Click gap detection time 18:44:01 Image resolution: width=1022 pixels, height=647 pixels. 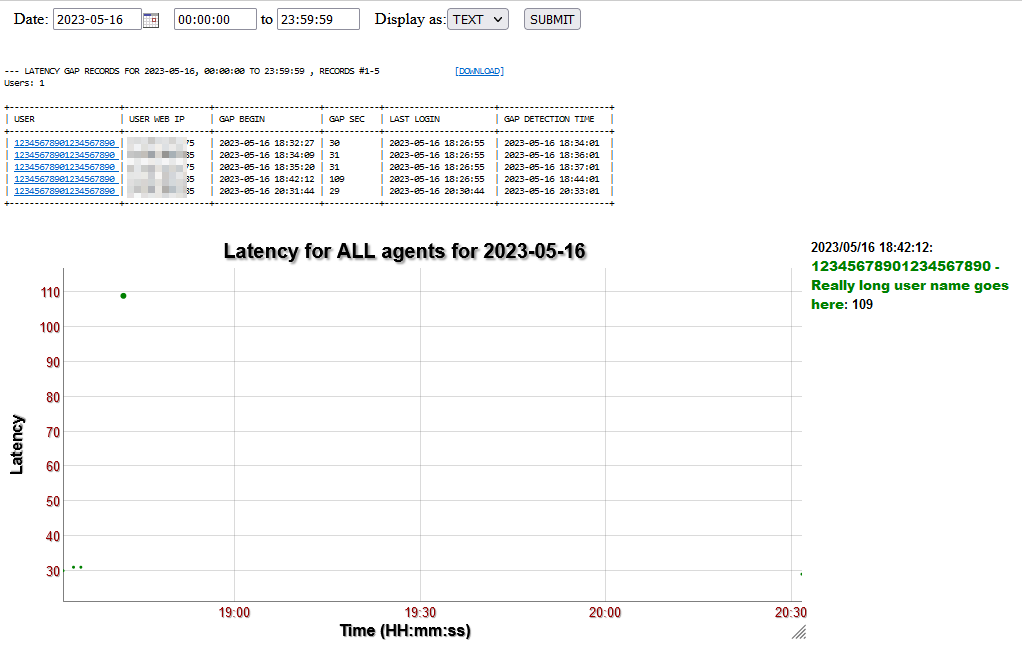551,179
